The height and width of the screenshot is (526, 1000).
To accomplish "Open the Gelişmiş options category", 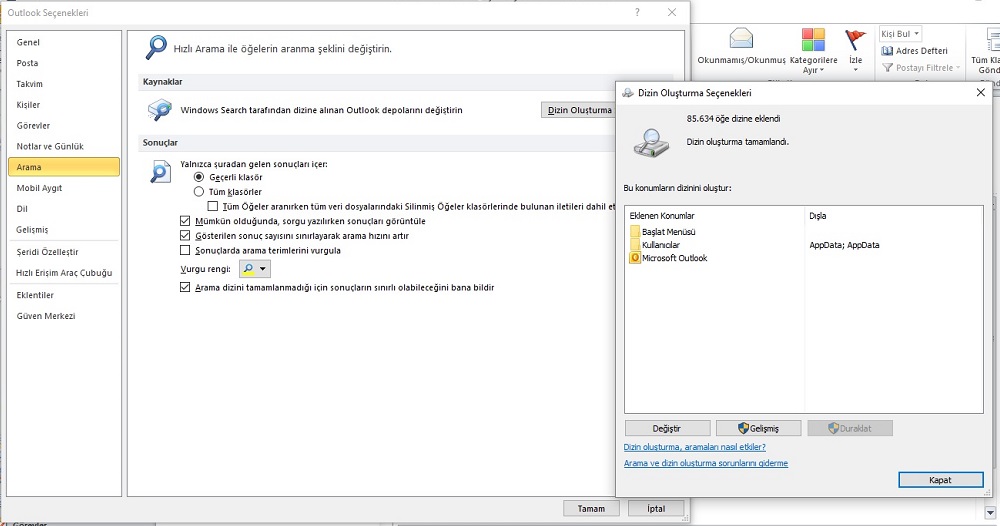I will [64, 230].
